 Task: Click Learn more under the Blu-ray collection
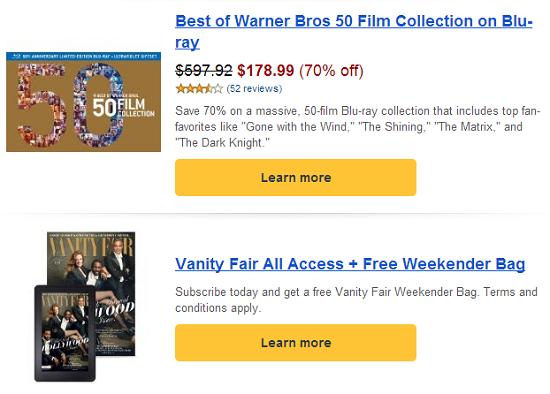tap(296, 178)
